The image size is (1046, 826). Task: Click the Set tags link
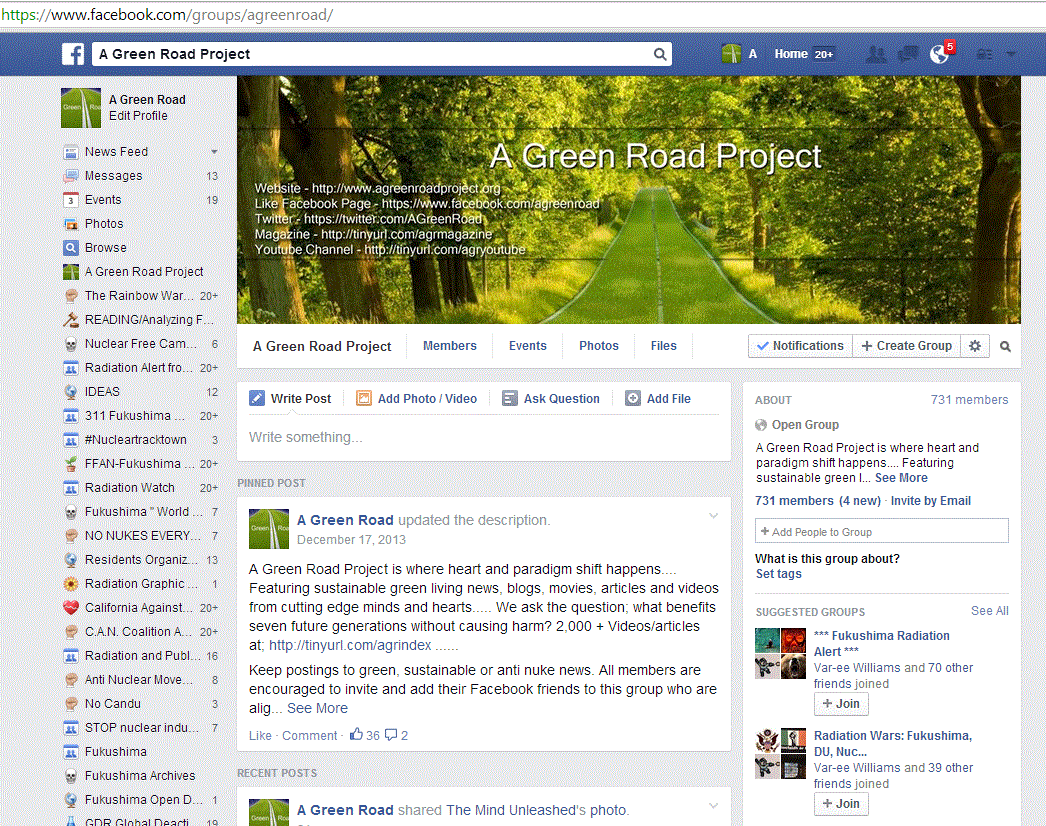point(778,574)
